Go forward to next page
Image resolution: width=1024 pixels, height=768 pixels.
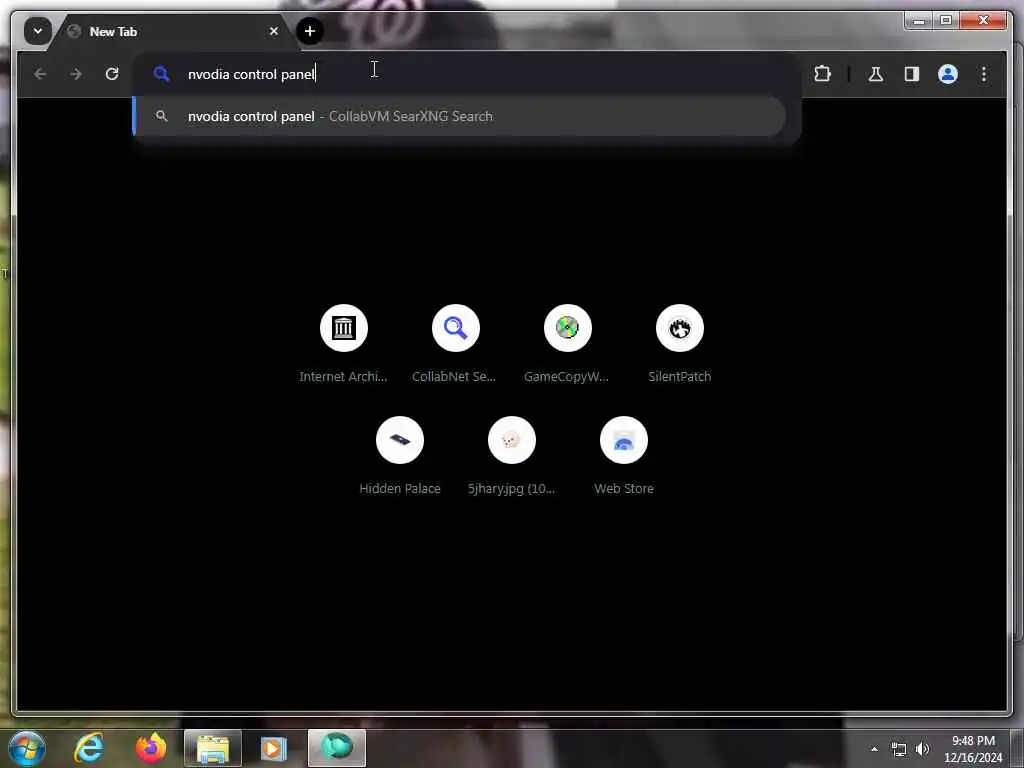[x=76, y=74]
